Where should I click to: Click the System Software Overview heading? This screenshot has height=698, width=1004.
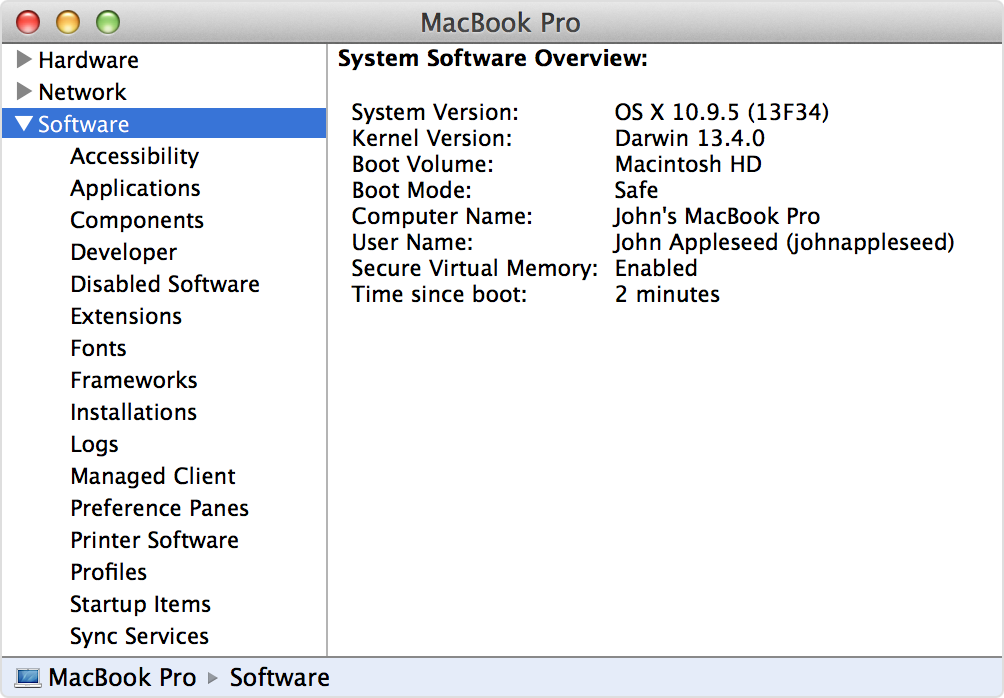(493, 58)
